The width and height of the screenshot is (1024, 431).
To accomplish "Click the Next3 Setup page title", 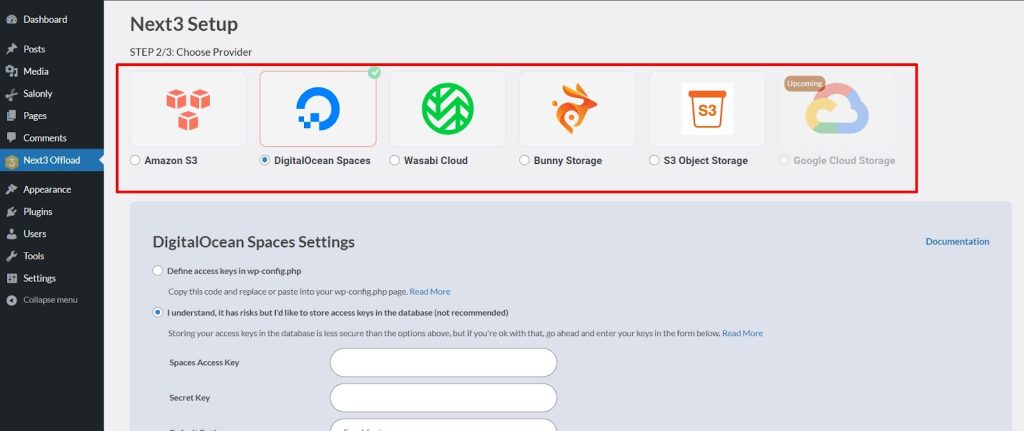I will [184, 24].
